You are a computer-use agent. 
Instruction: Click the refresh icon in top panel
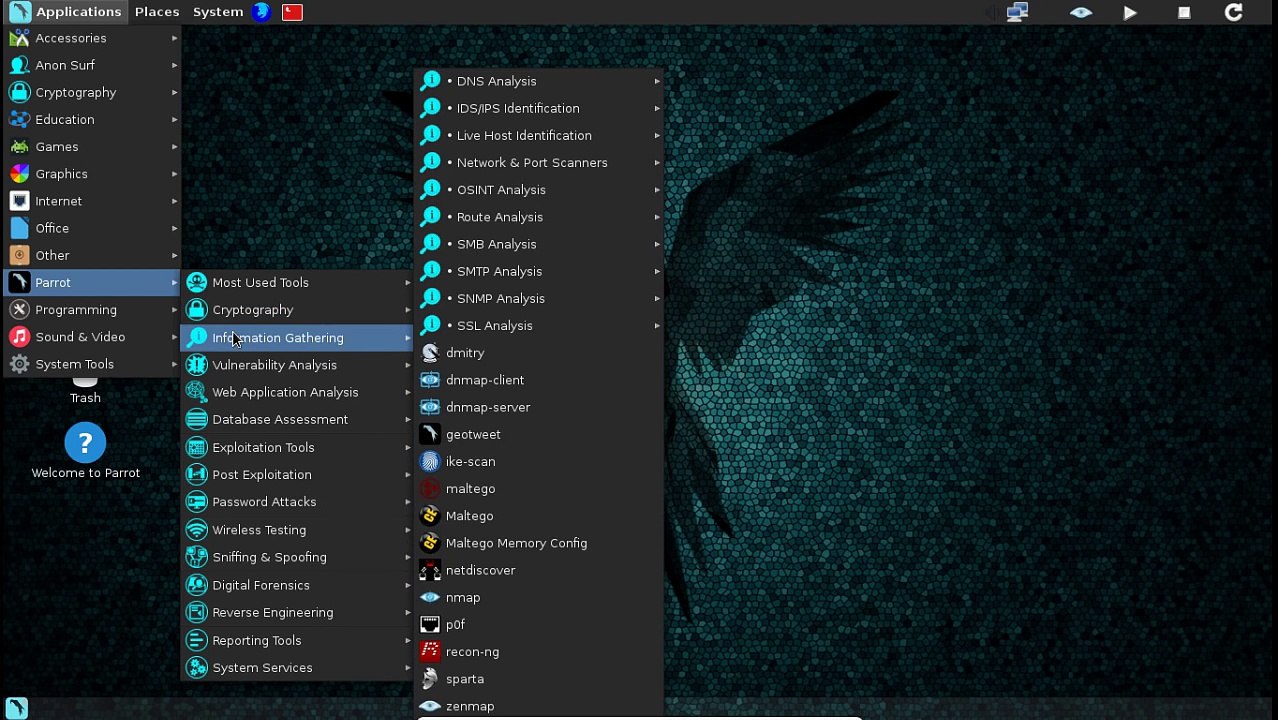point(1234,12)
